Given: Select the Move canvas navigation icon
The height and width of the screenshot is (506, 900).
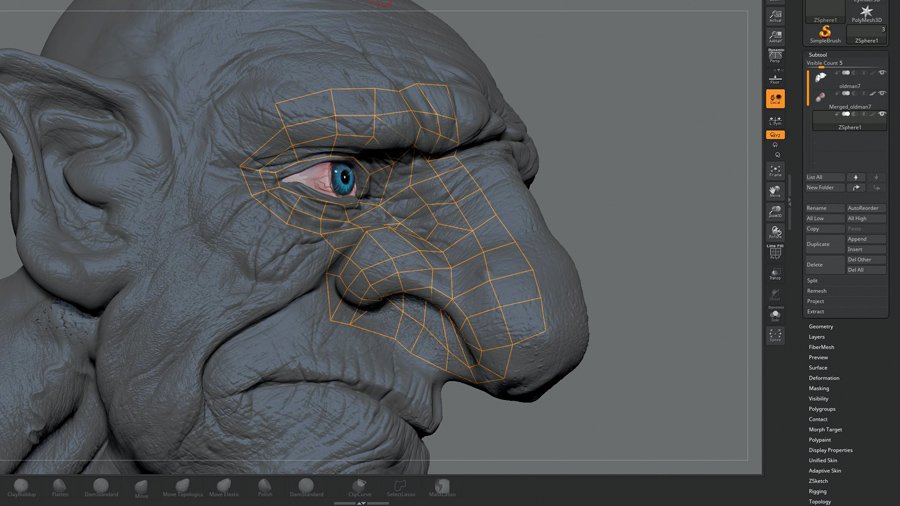Looking at the screenshot, I should coord(775,191).
